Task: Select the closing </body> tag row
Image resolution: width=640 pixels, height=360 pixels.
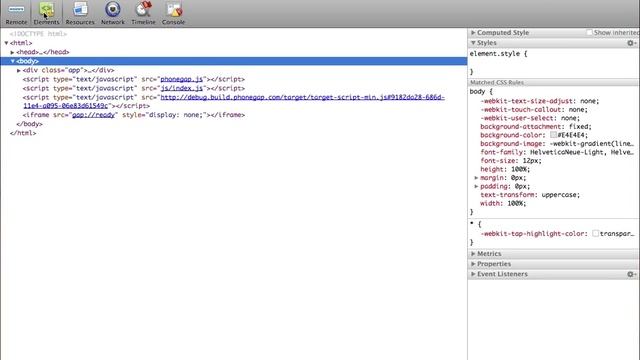Action: click(29, 124)
